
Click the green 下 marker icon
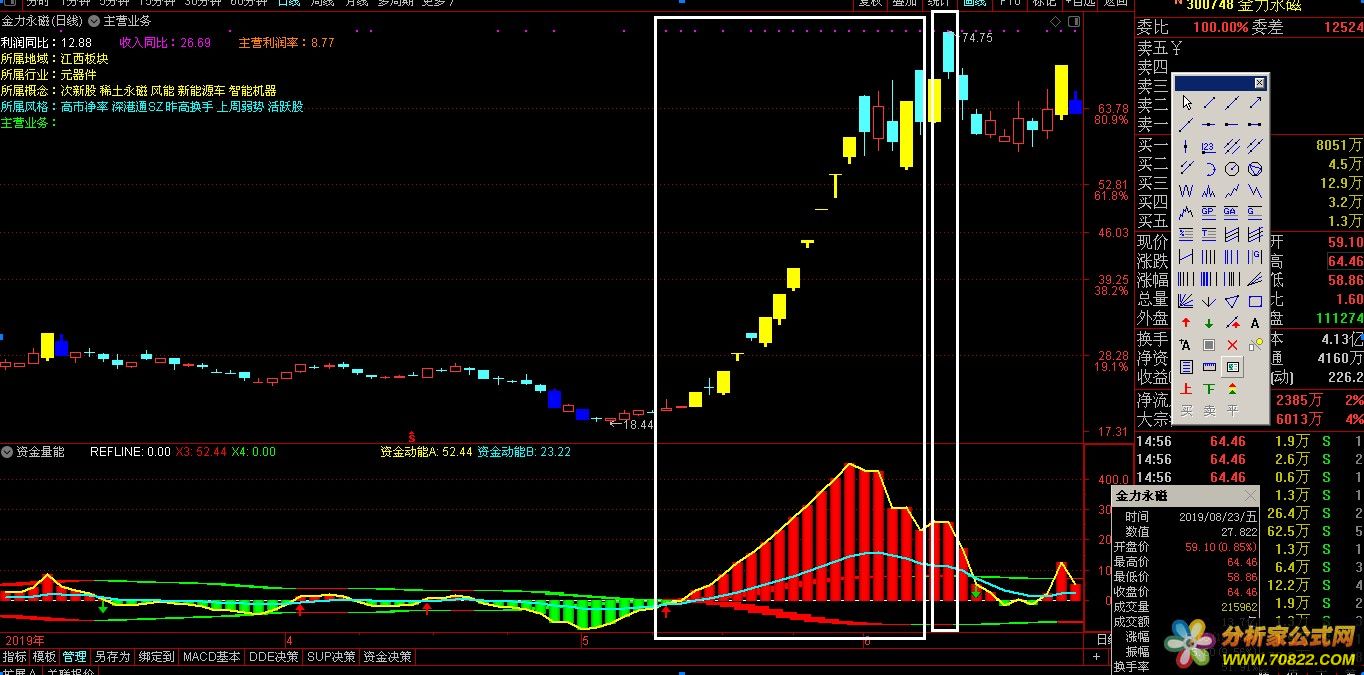tap(1208, 388)
